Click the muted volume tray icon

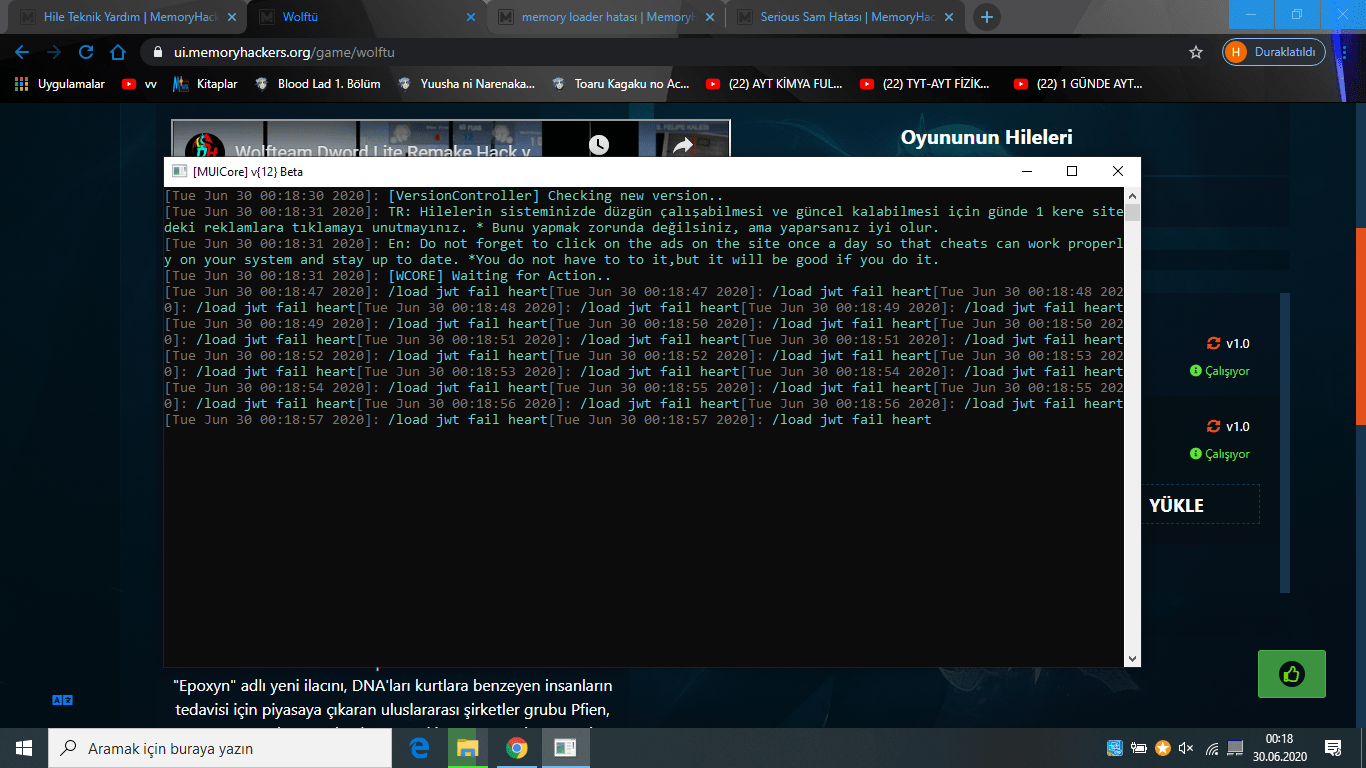coord(1187,748)
